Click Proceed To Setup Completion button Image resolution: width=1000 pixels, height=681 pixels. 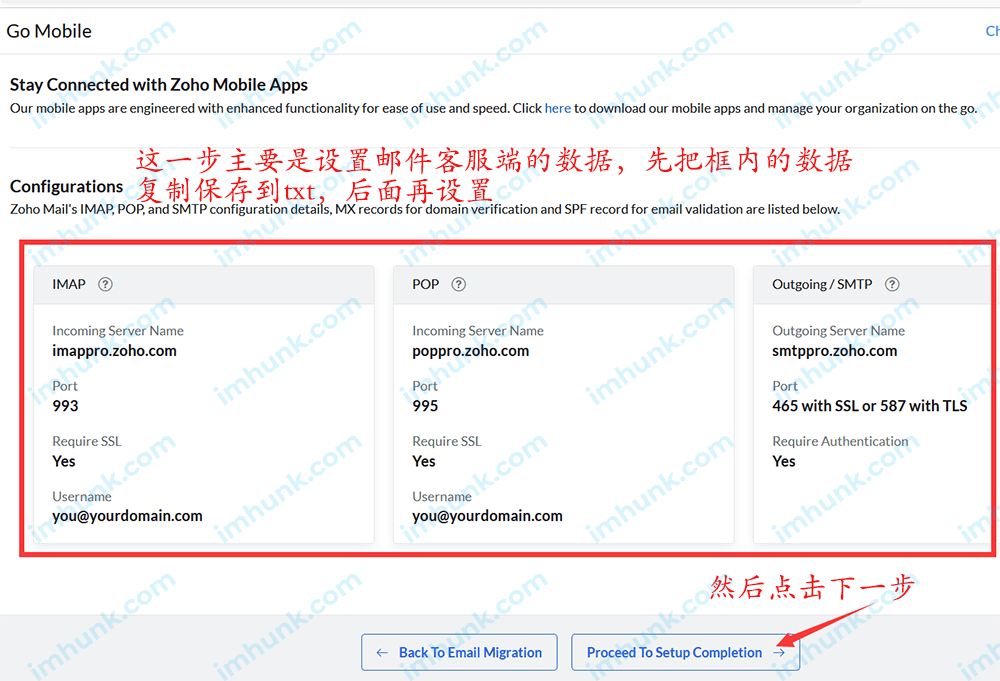pyautogui.click(x=686, y=652)
